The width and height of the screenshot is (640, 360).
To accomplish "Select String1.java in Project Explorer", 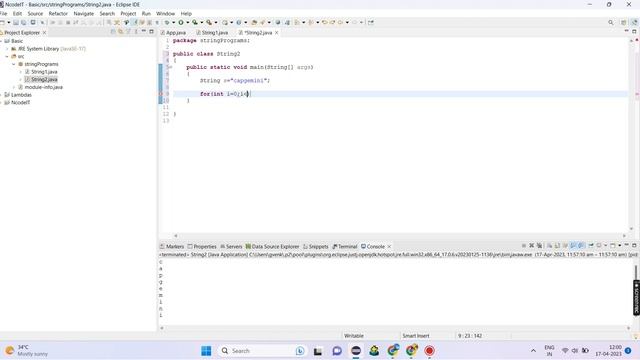I will pos(44,72).
